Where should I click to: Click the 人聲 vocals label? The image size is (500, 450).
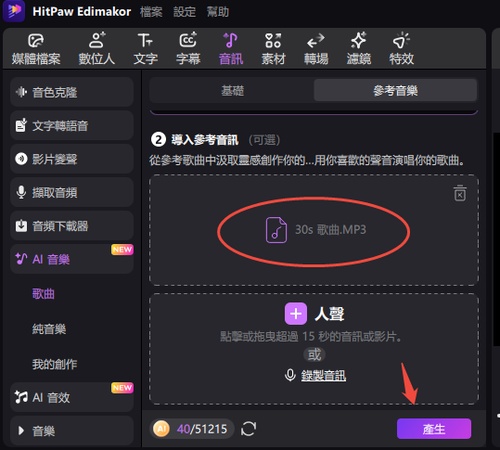tap(329, 314)
